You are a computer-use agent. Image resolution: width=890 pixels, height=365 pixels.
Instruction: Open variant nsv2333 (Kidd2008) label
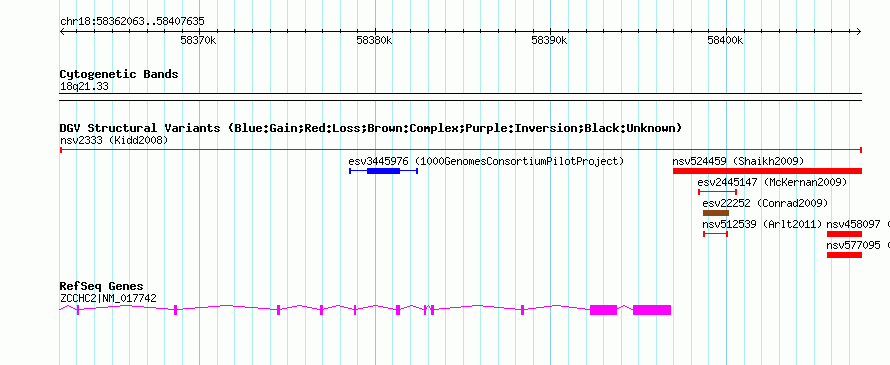click(114, 140)
